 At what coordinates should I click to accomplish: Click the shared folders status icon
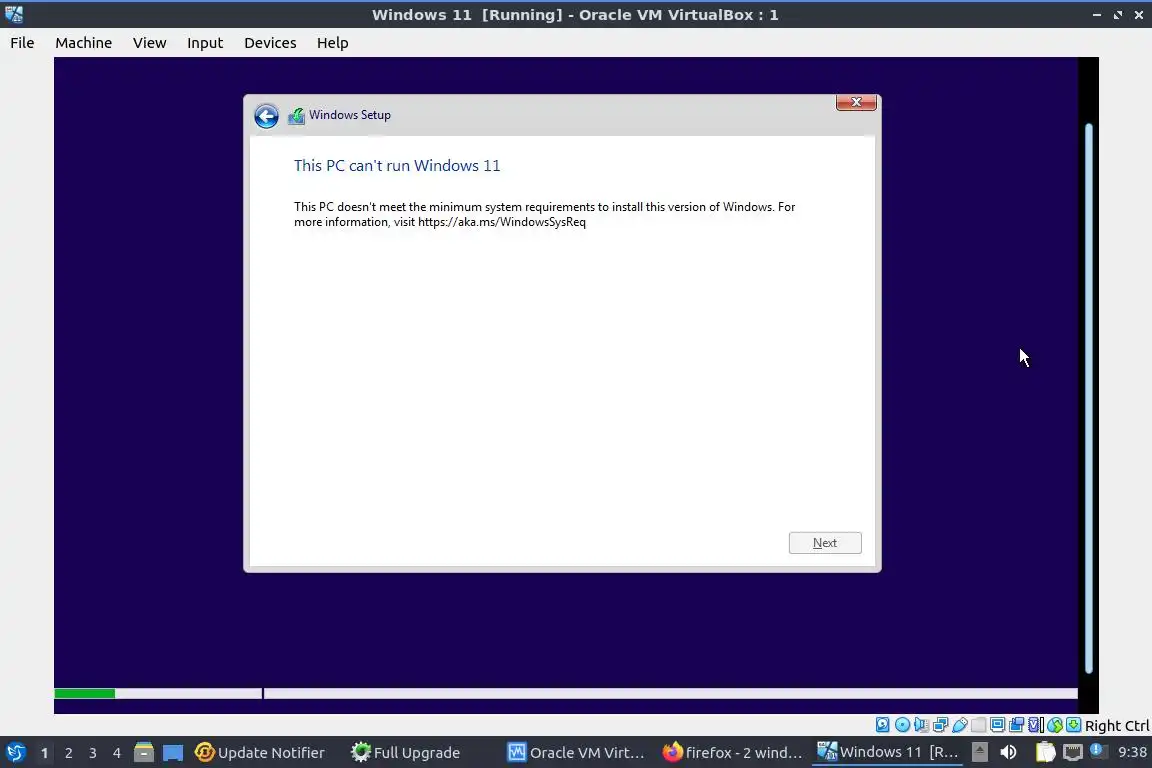[1017, 725]
